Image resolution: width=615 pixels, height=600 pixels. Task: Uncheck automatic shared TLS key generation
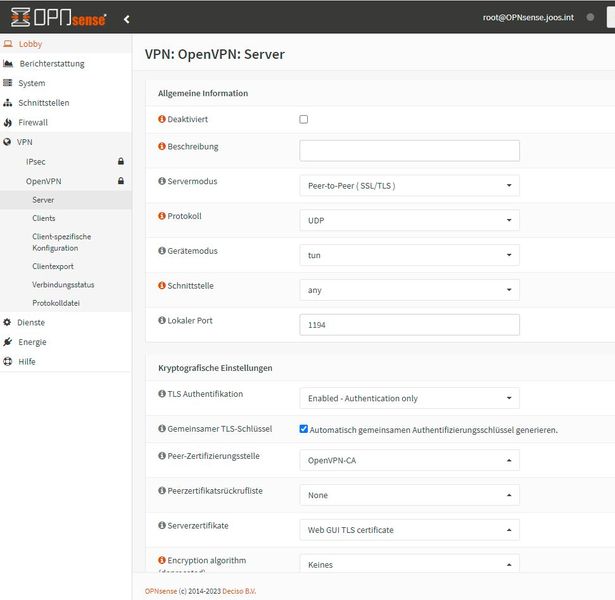(x=304, y=429)
